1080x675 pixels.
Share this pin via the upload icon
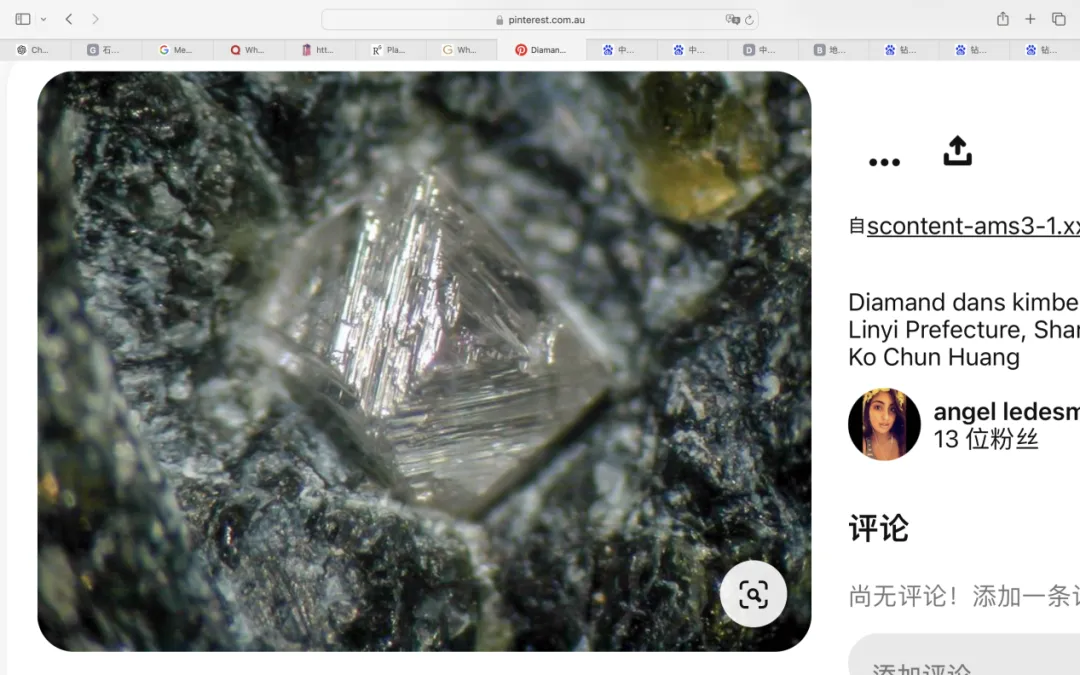[x=957, y=151]
